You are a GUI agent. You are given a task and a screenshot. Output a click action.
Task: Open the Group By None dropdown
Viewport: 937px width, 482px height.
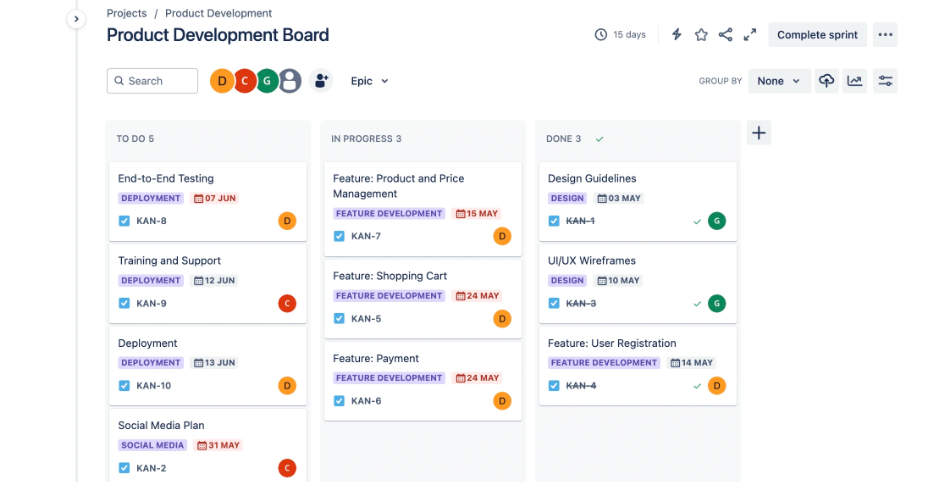coord(779,81)
